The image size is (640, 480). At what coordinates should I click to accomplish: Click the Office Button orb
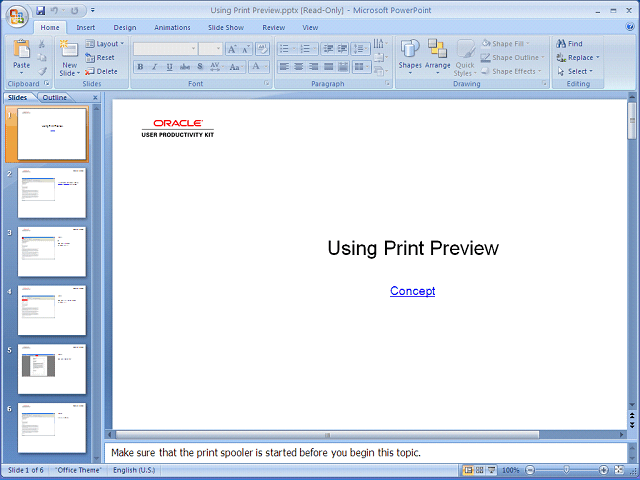[17, 16]
